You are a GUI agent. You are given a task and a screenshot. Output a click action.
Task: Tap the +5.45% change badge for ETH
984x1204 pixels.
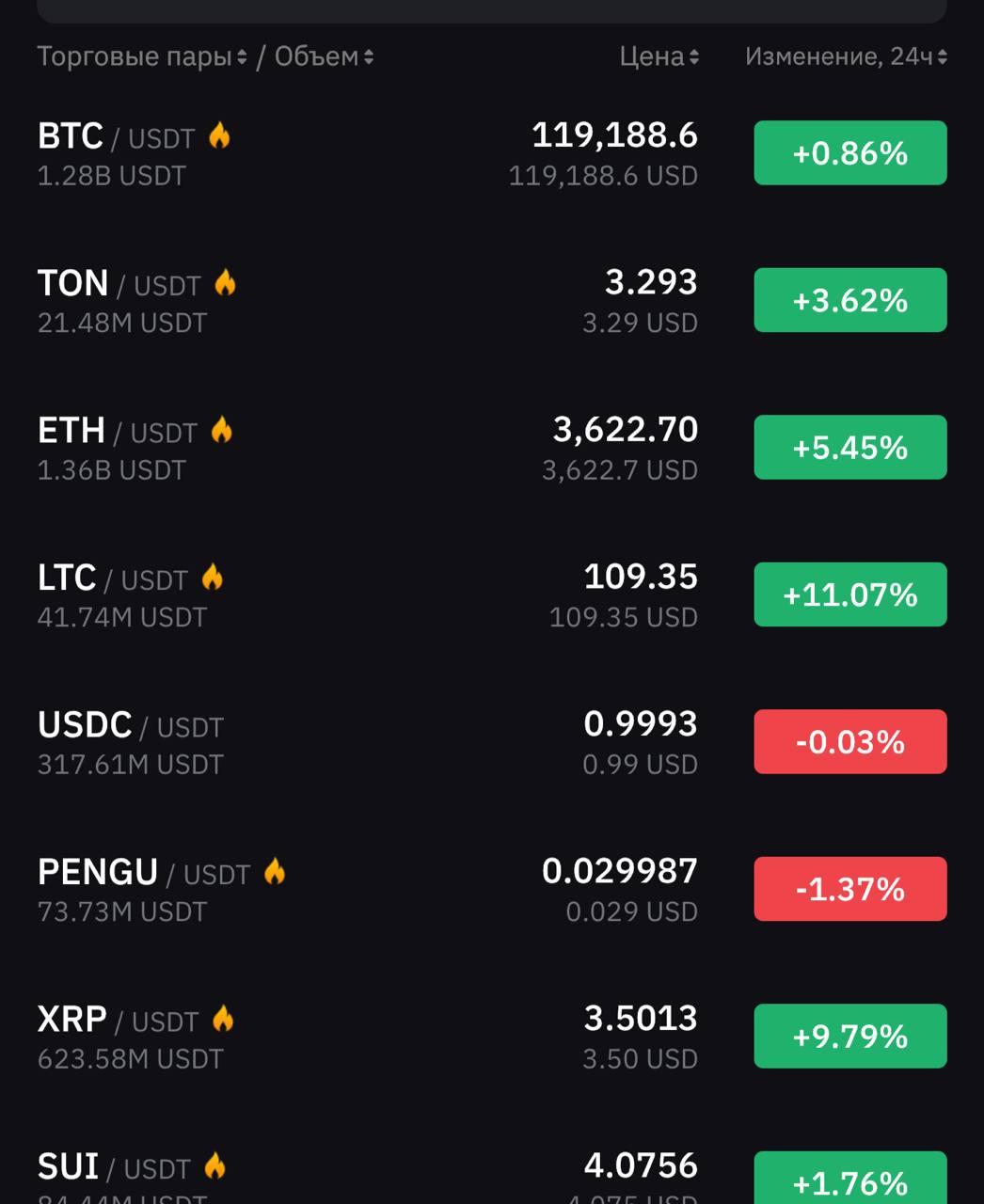coord(850,448)
